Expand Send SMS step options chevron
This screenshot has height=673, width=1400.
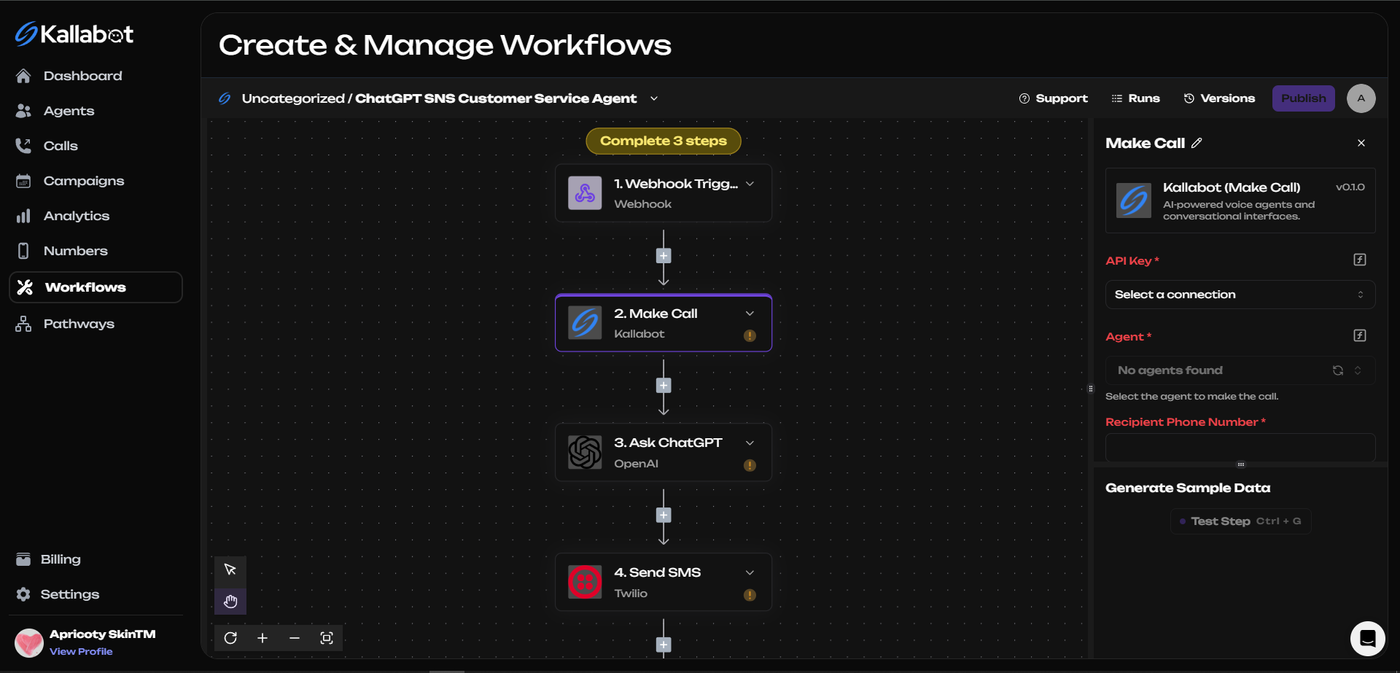750,573
